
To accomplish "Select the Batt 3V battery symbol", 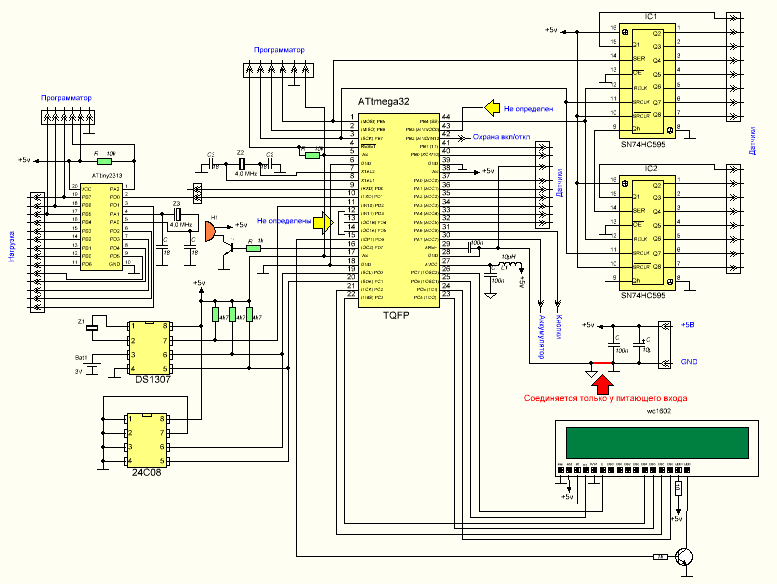I will pos(93,368).
